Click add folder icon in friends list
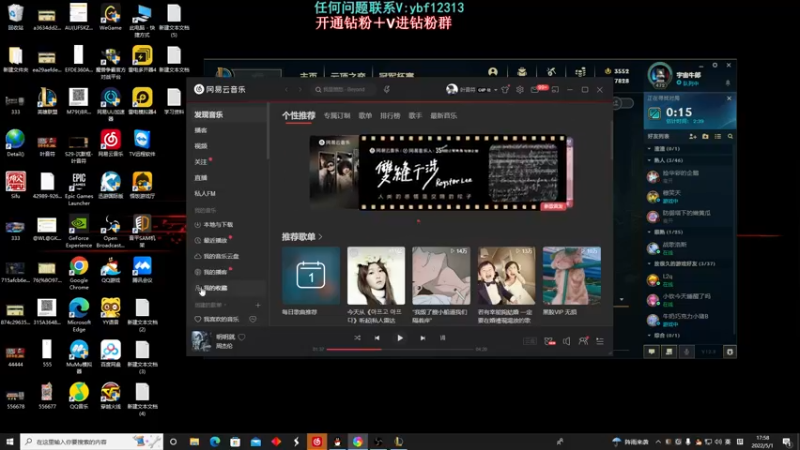Screen dimensions: 800x450 click(x=705, y=136)
